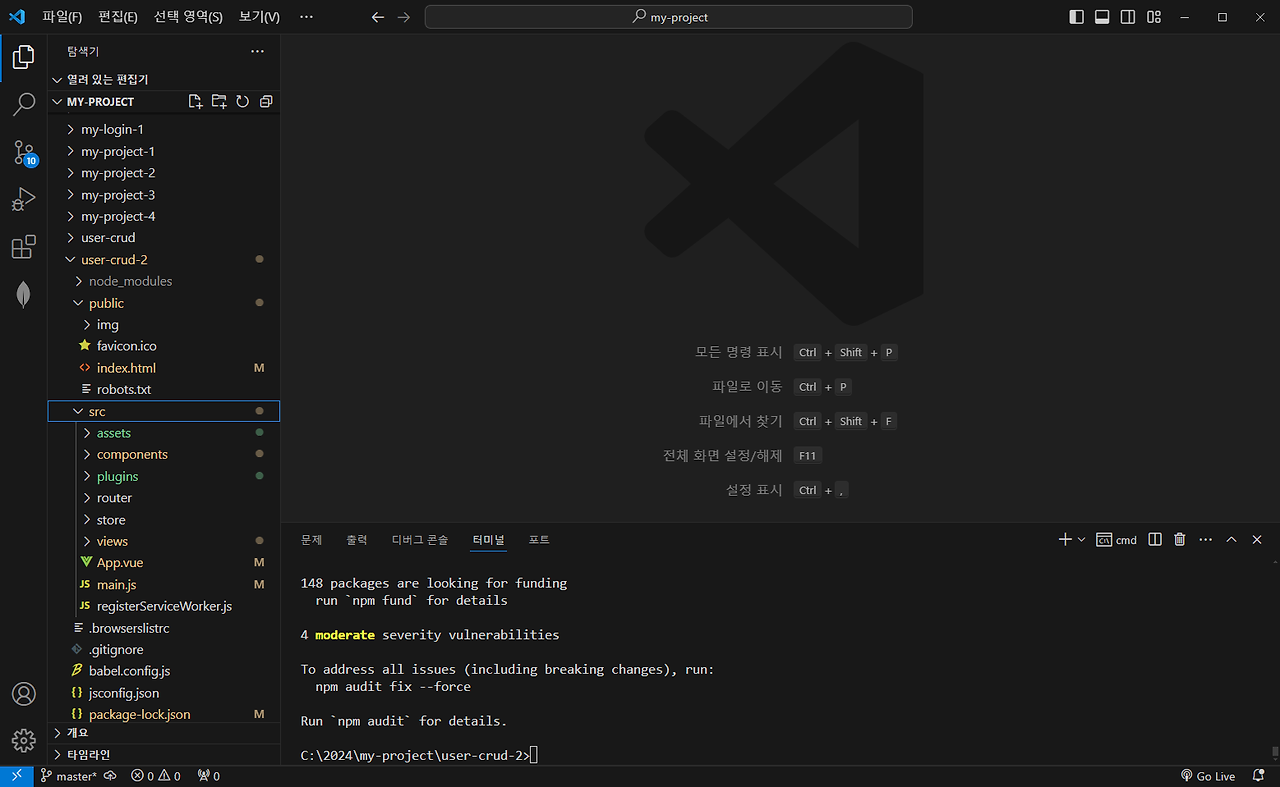The width and height of the screenshot is (1280, 787).
Task: Click the cmd terminal label
Action: (x=1117, y=539)
